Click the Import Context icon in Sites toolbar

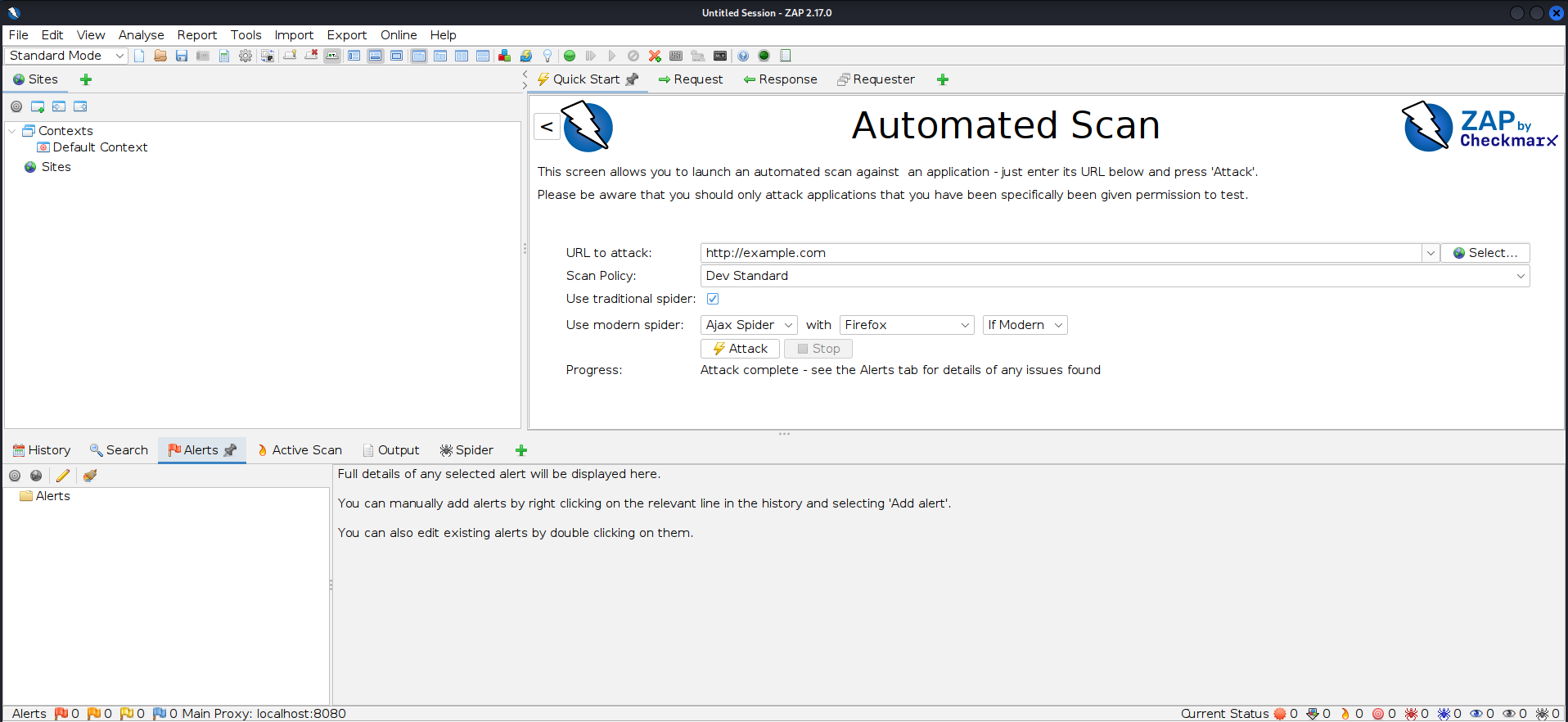tap(59, 106)
